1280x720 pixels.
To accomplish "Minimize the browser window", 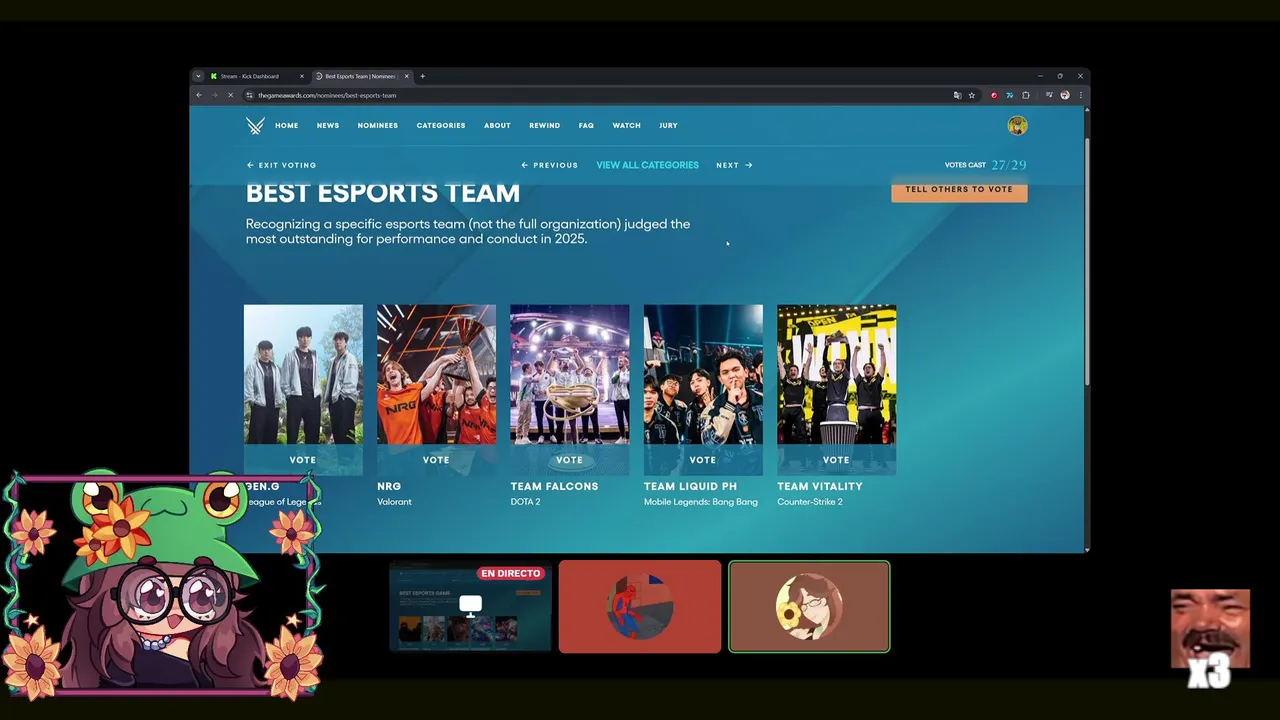I will pos(1040,76).
